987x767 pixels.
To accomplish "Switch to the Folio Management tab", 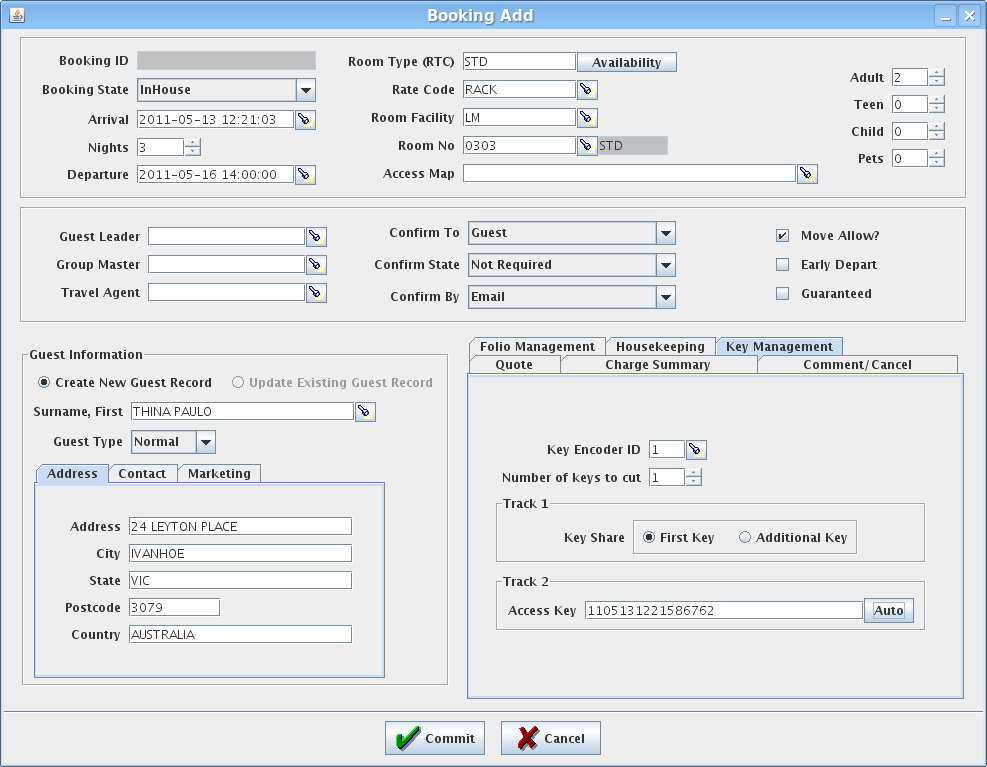I will (x=537, y=346).
